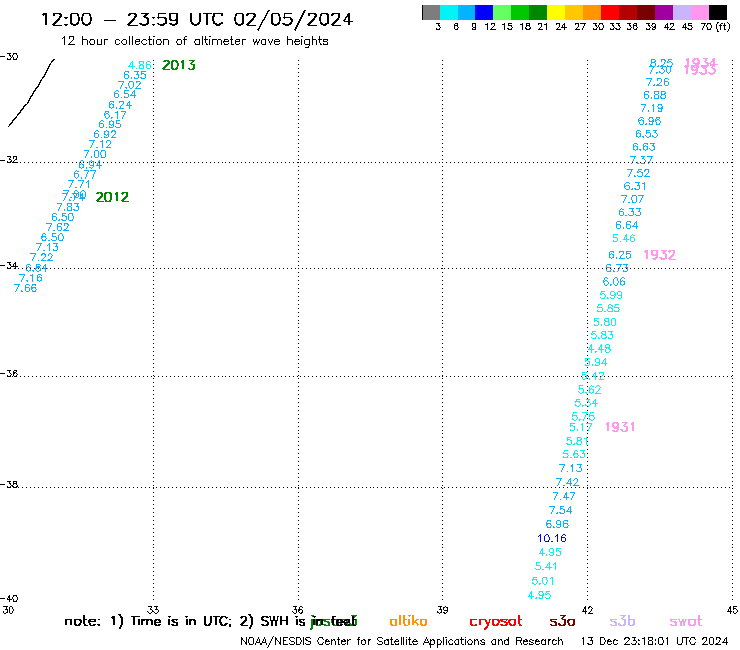
Task: Select the dark red 's3a' satellite label
Action: [562, 622]
